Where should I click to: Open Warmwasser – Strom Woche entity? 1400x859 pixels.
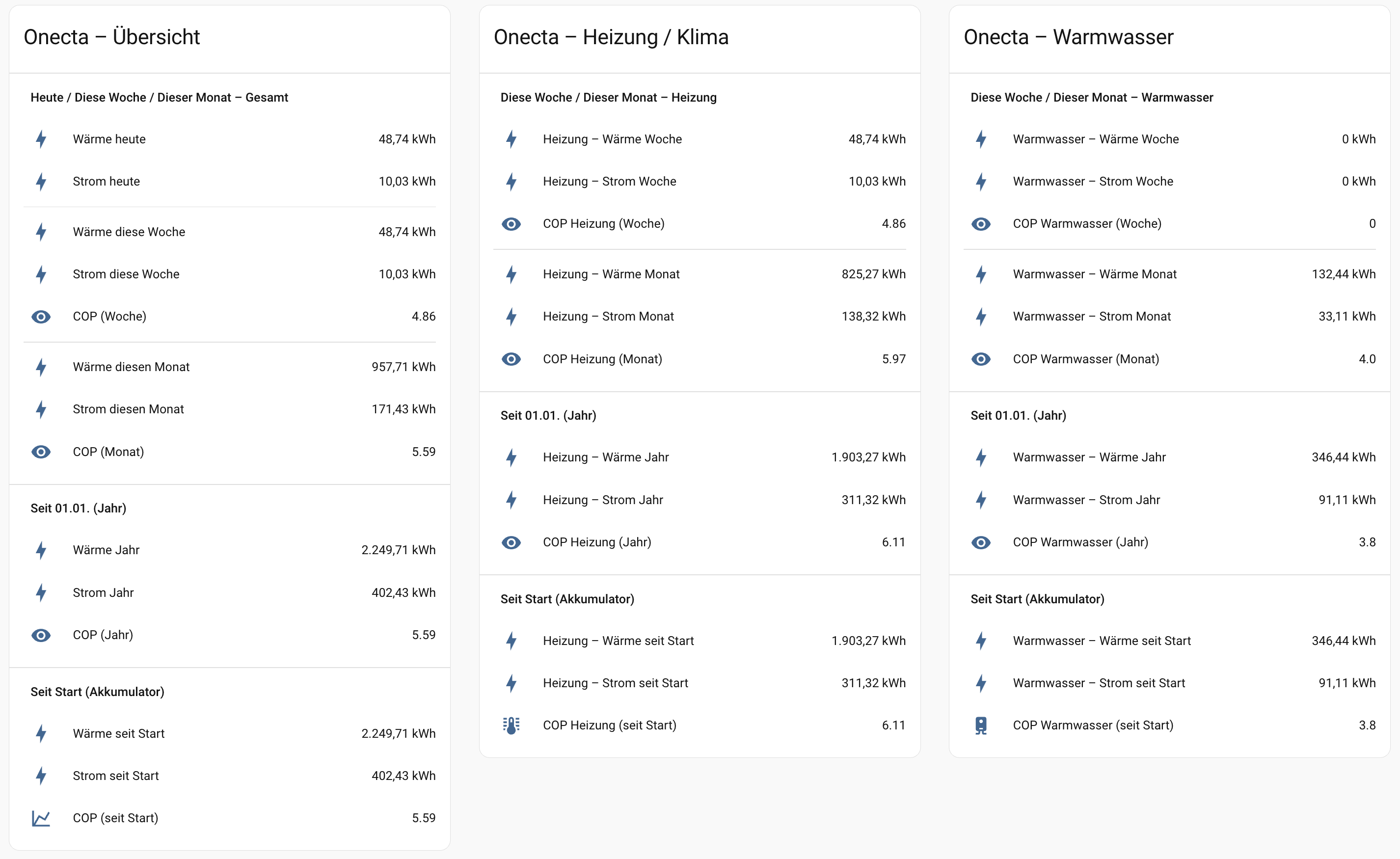[x=1093, y=181]
